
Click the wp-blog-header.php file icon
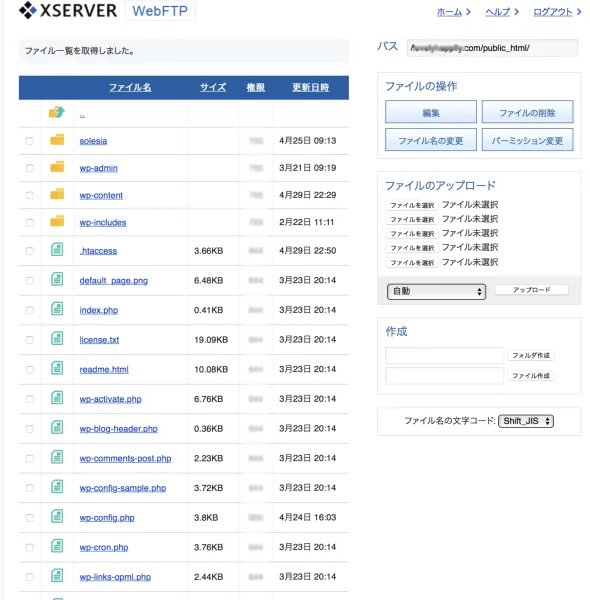[x=57, y=427]
